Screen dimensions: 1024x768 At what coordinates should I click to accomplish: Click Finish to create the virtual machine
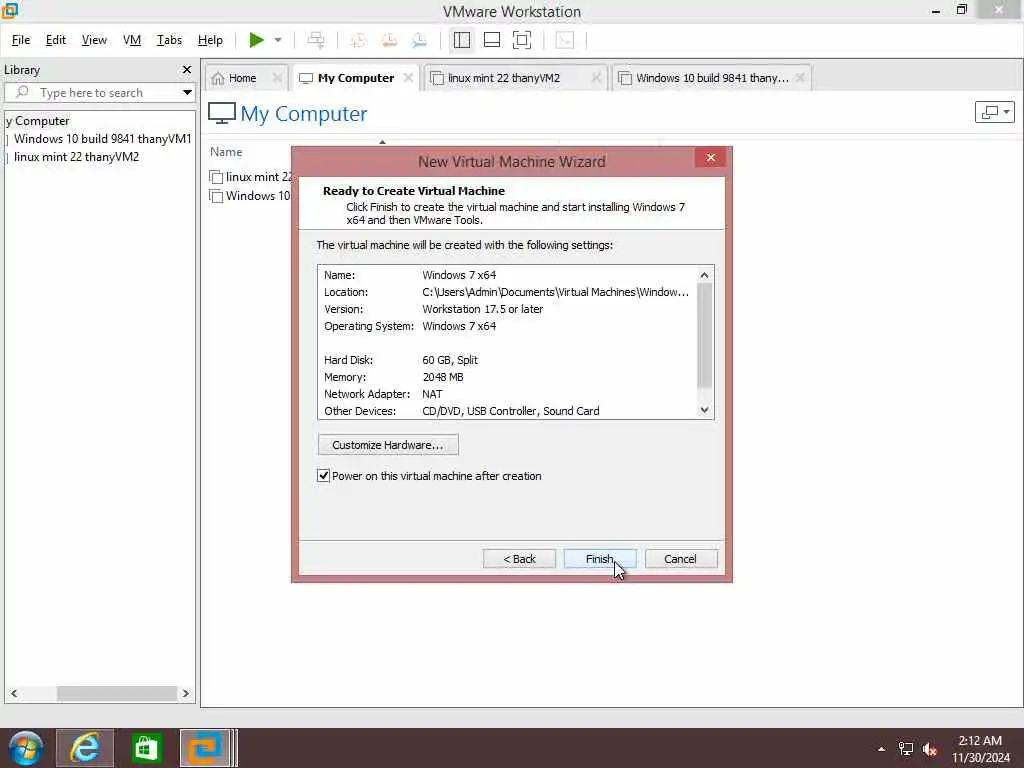tap(600, 559)
